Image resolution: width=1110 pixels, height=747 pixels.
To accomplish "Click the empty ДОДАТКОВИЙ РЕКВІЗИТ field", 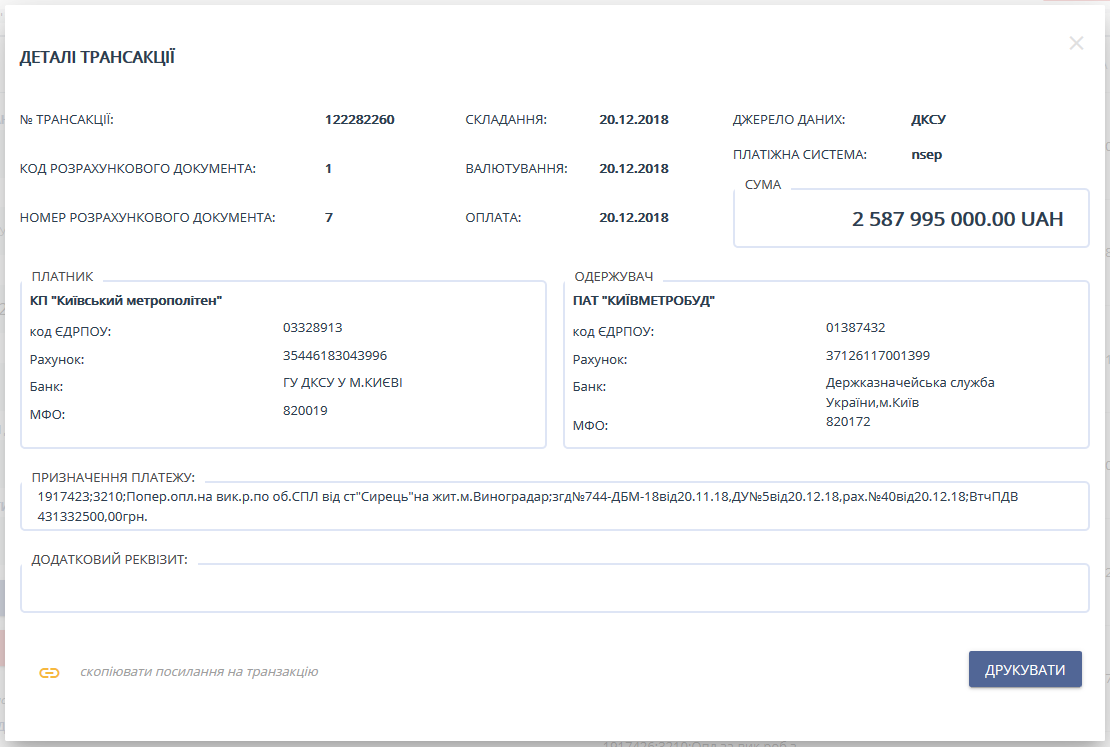I will coord(554,589).
